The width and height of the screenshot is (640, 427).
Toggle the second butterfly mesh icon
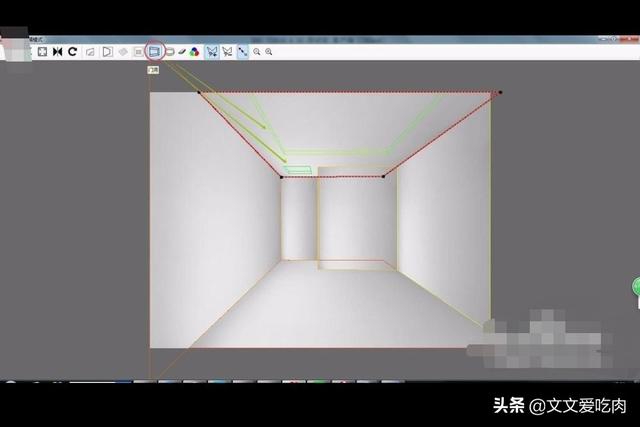click(228, 50)
